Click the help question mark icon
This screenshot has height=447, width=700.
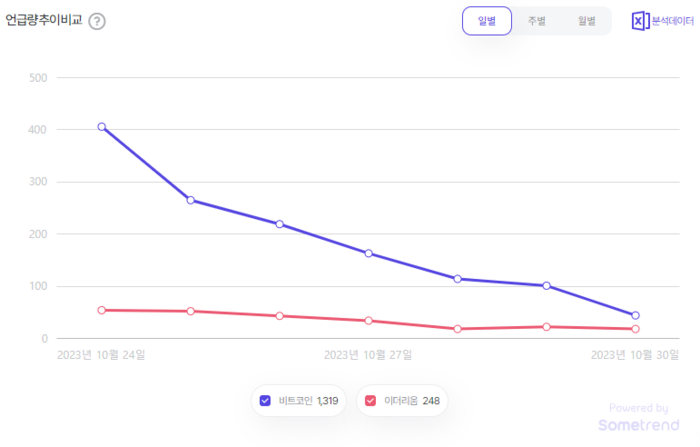click(x=97, y=21)
